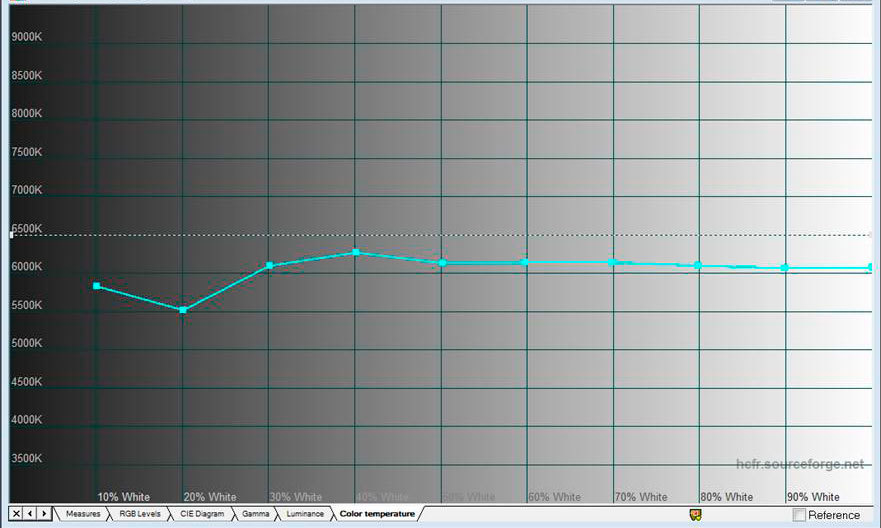Click the 4000K axis label
Viewport: 881px width, 528px height.
click(x=26, y=420)
